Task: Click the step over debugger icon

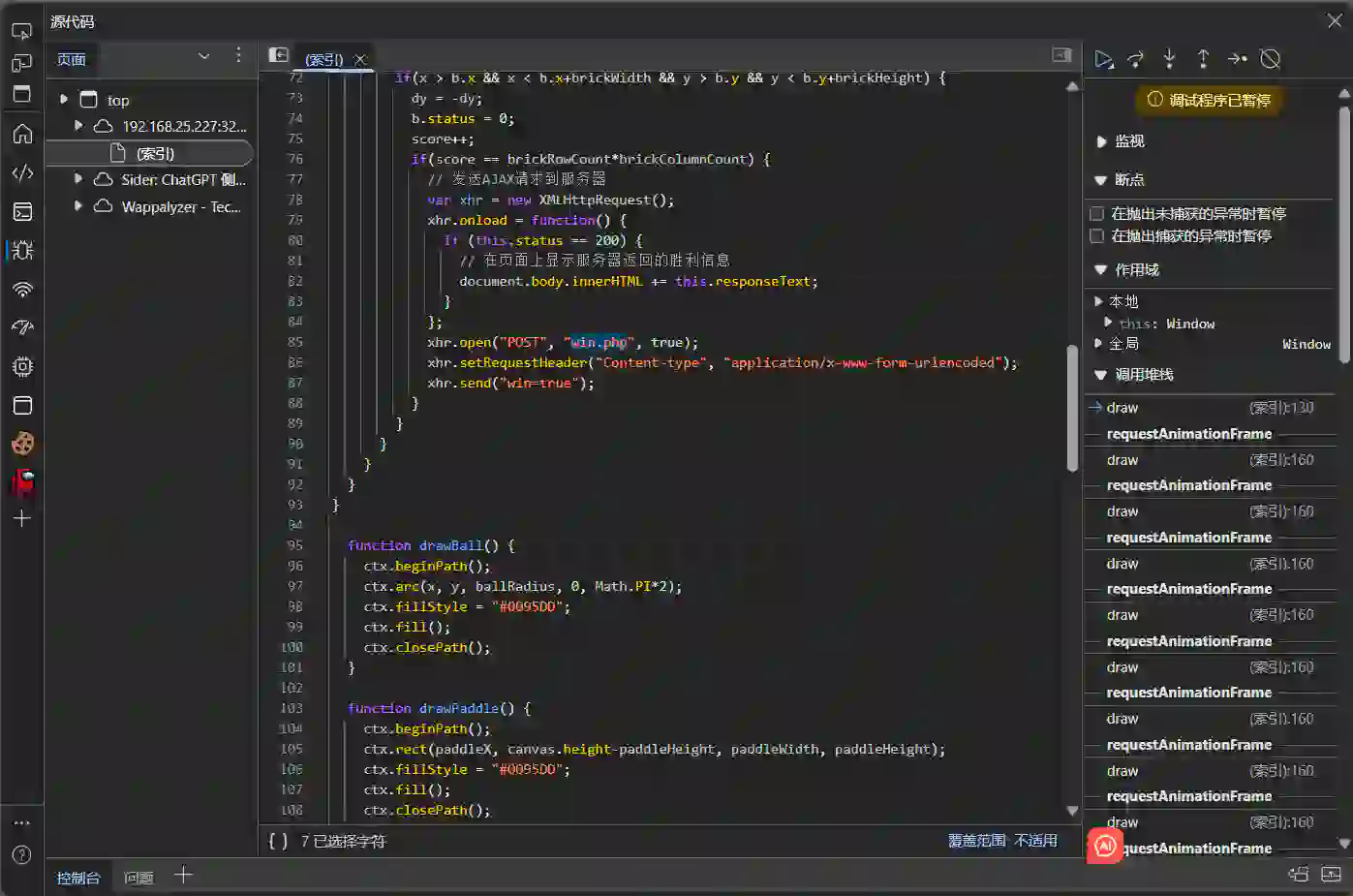Action: tap(1136, 60)
